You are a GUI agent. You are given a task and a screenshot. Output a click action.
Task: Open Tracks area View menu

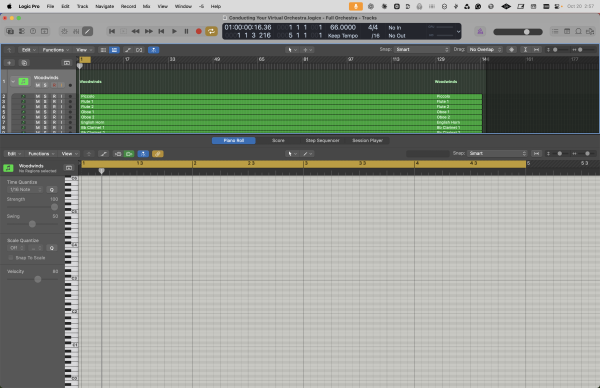click(84, 50)
